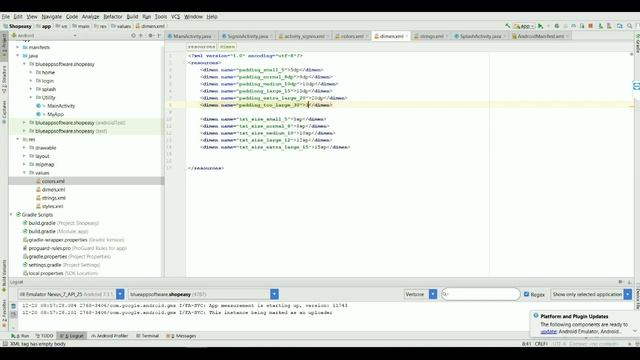Select MainActivity class in project tree
Image resolution: width=640 pixels, height=360 pixels.
(61, 106)
